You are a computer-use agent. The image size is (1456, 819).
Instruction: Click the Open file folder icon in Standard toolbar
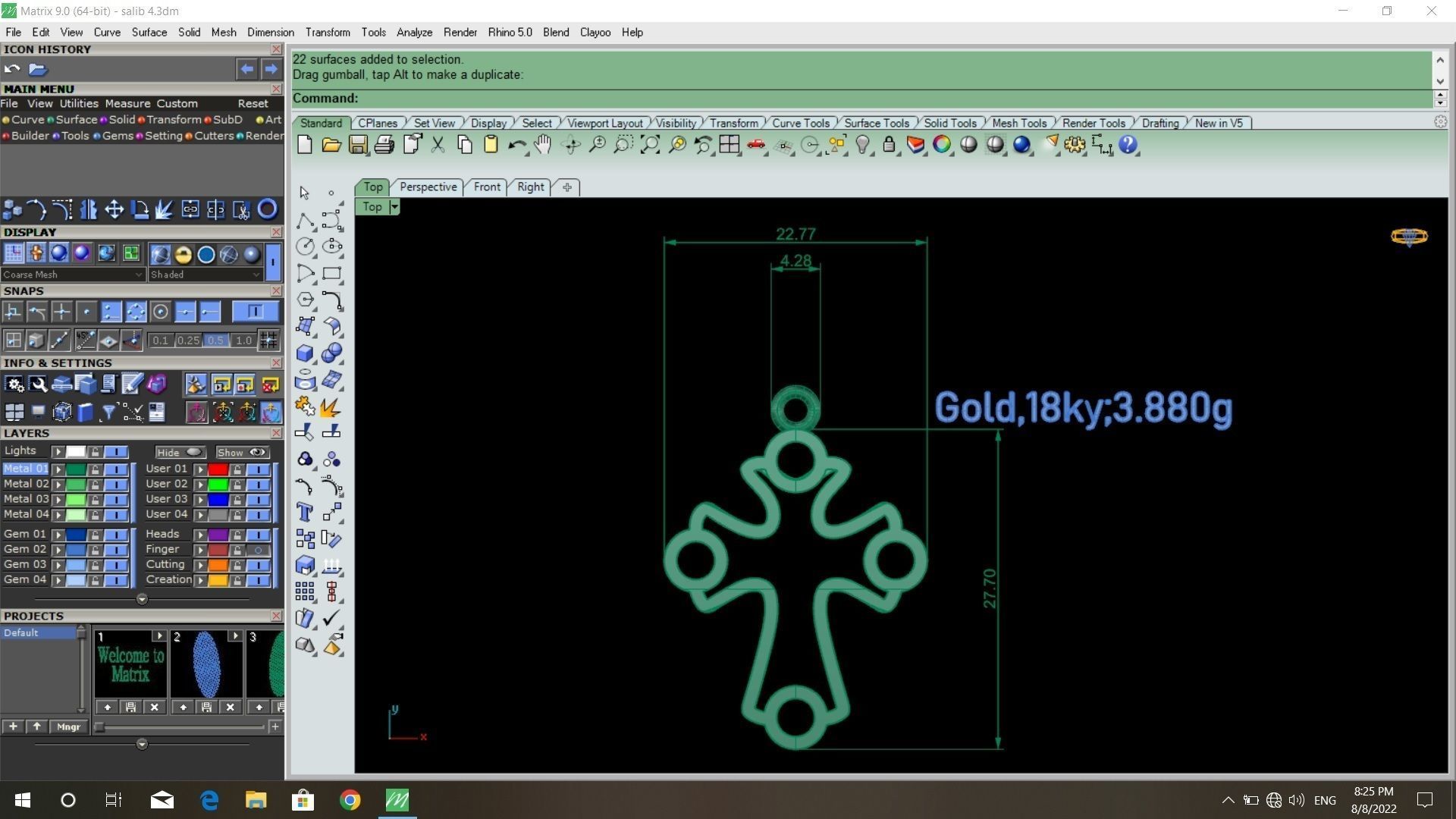(x=331, y=145)
